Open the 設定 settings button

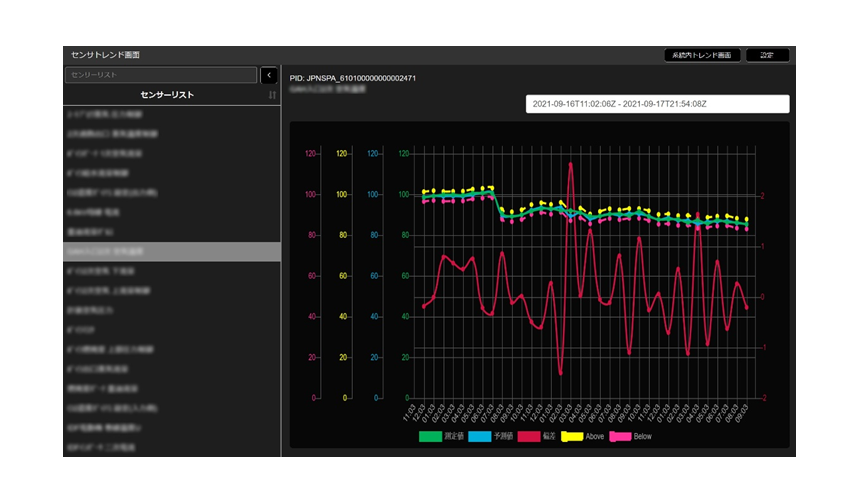pyautogui.click(x=767, y=55)
